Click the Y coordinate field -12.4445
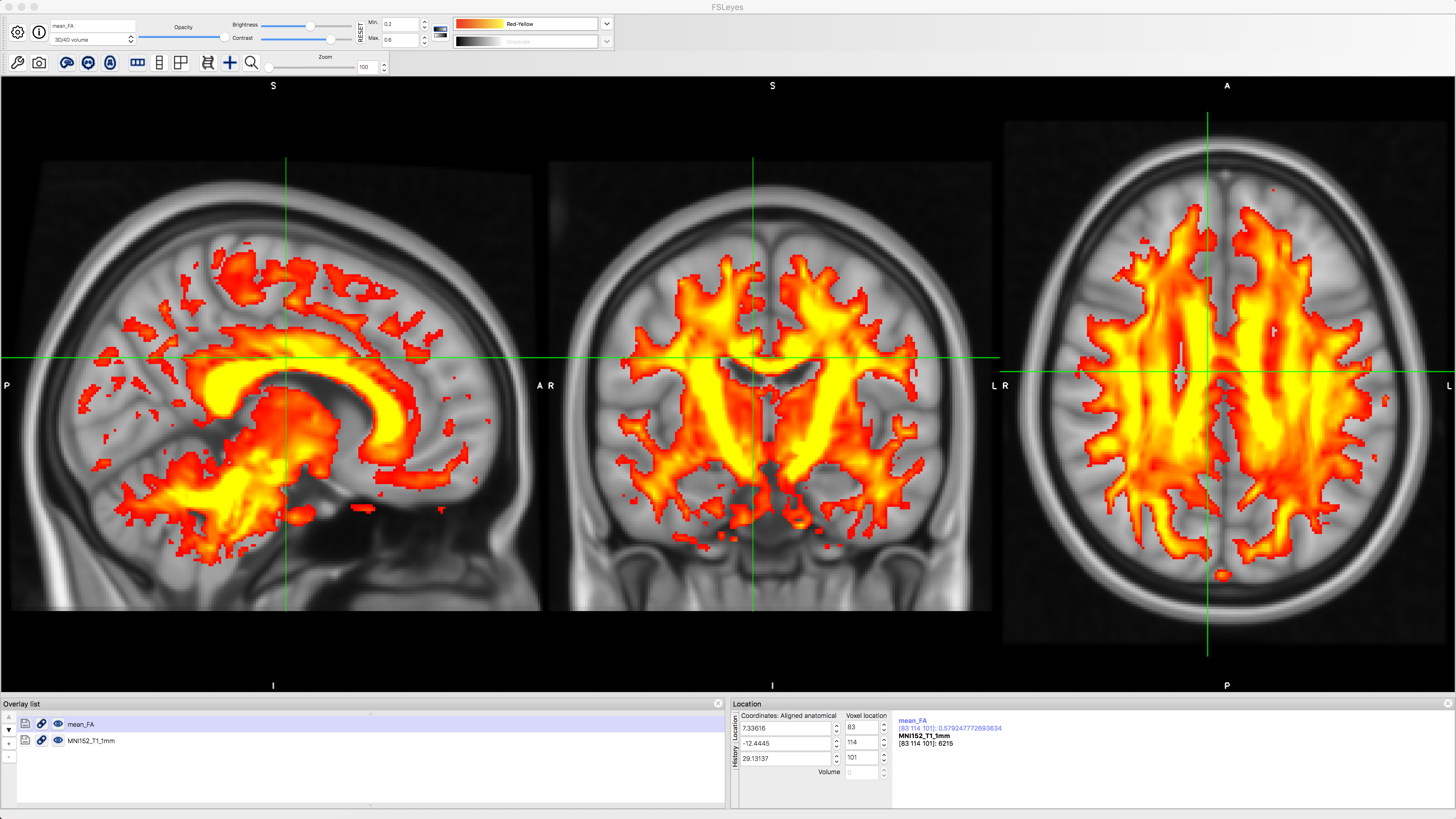The width and height of the screenshot is (1456, 819). (786, 743)
